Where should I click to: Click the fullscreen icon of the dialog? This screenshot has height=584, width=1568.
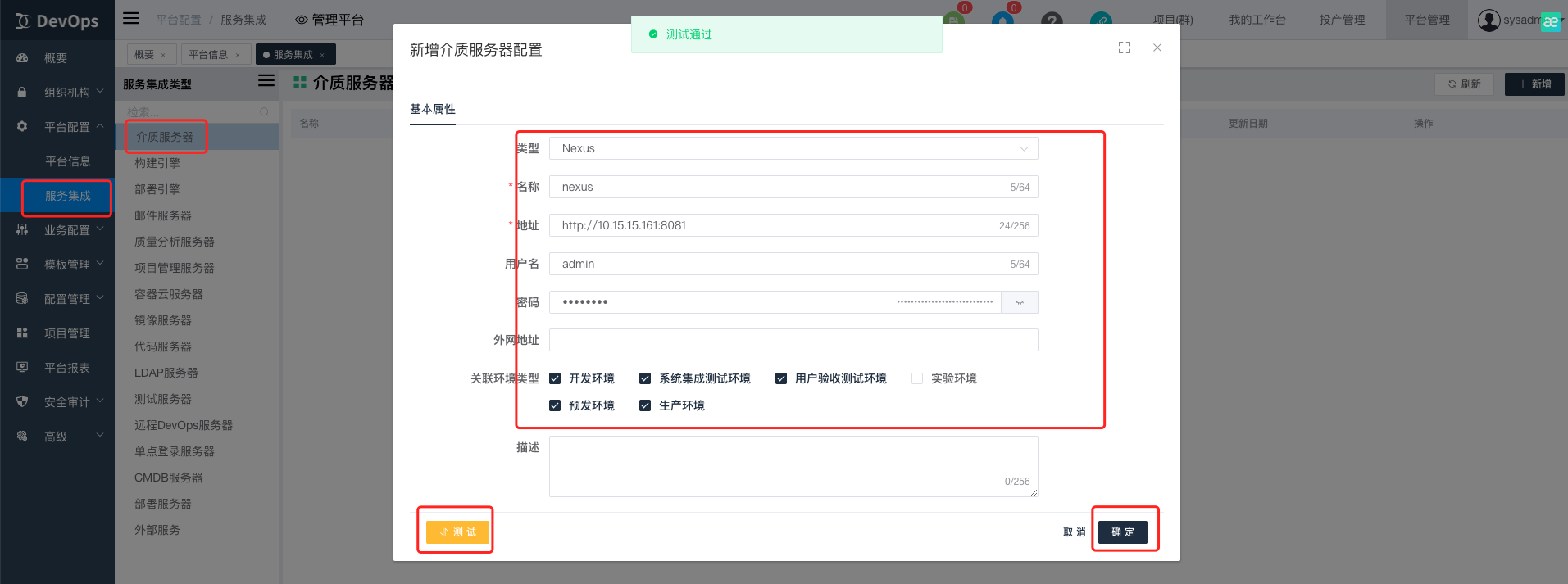[x=1125, y=48]
